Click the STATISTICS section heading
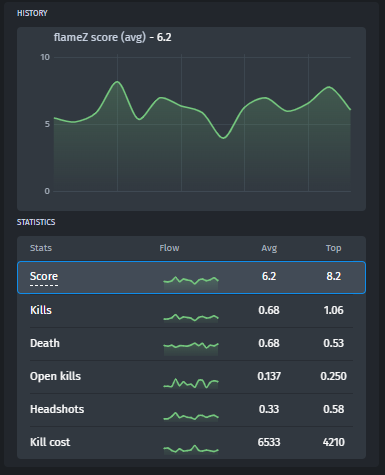The height and width of the screenshot is (475, 385). point(36,222)
